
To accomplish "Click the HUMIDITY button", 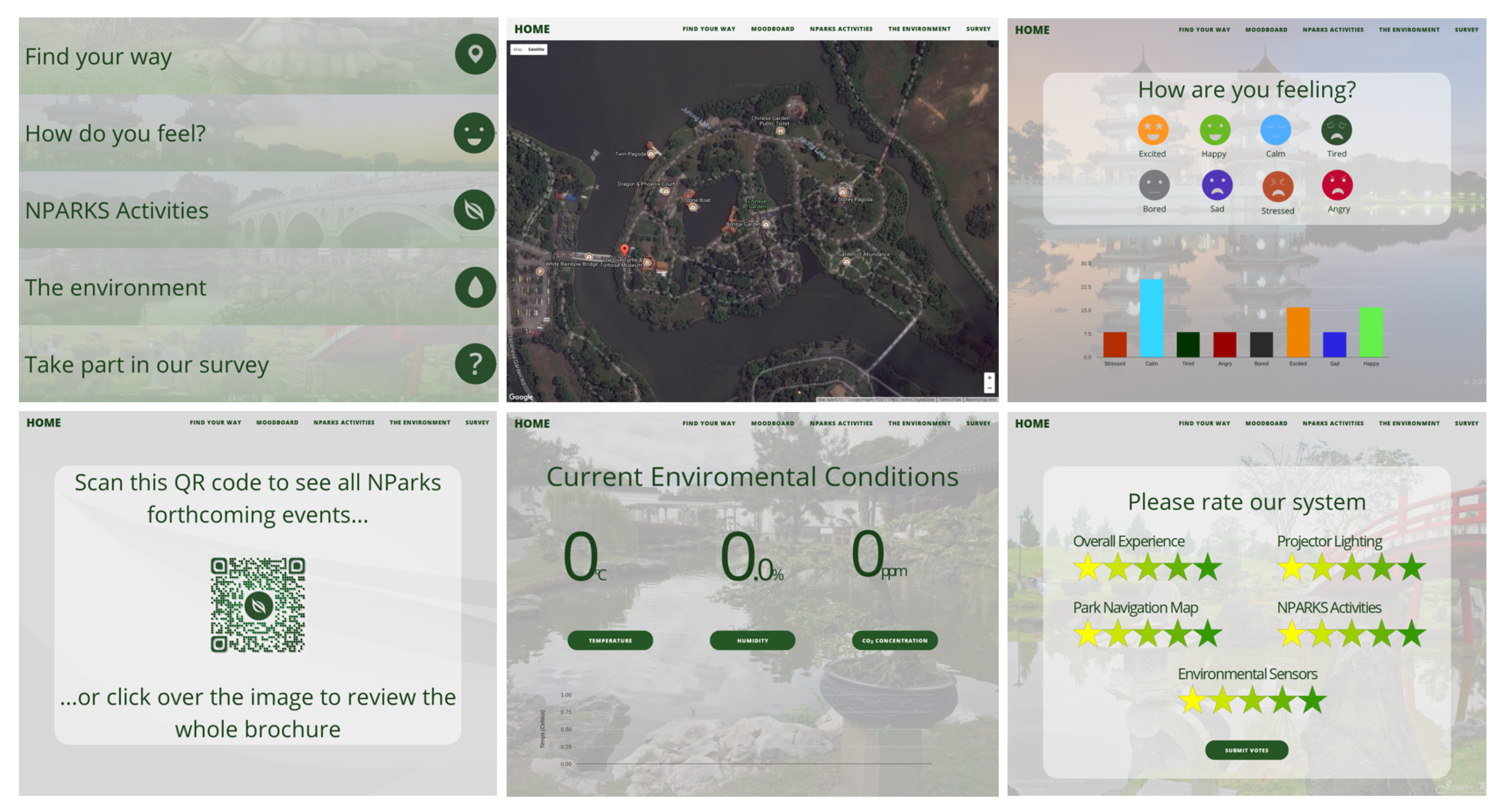I will [x=752, y=640].
